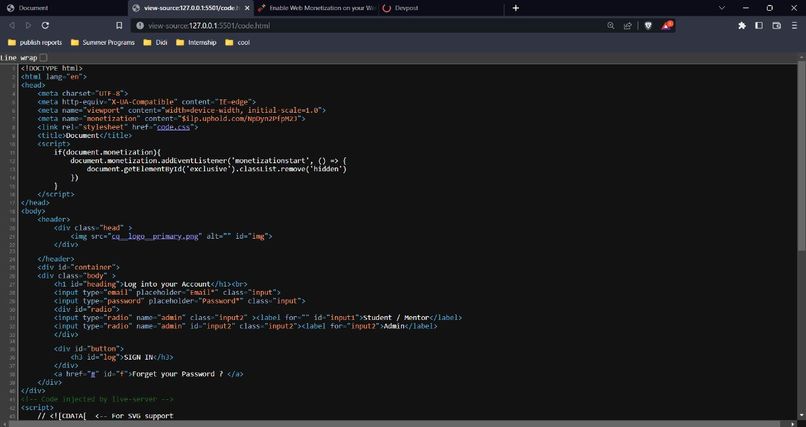Open the Internship bookmark folder
This screenshot has height=427, width=806.
[x=196, y=43]
